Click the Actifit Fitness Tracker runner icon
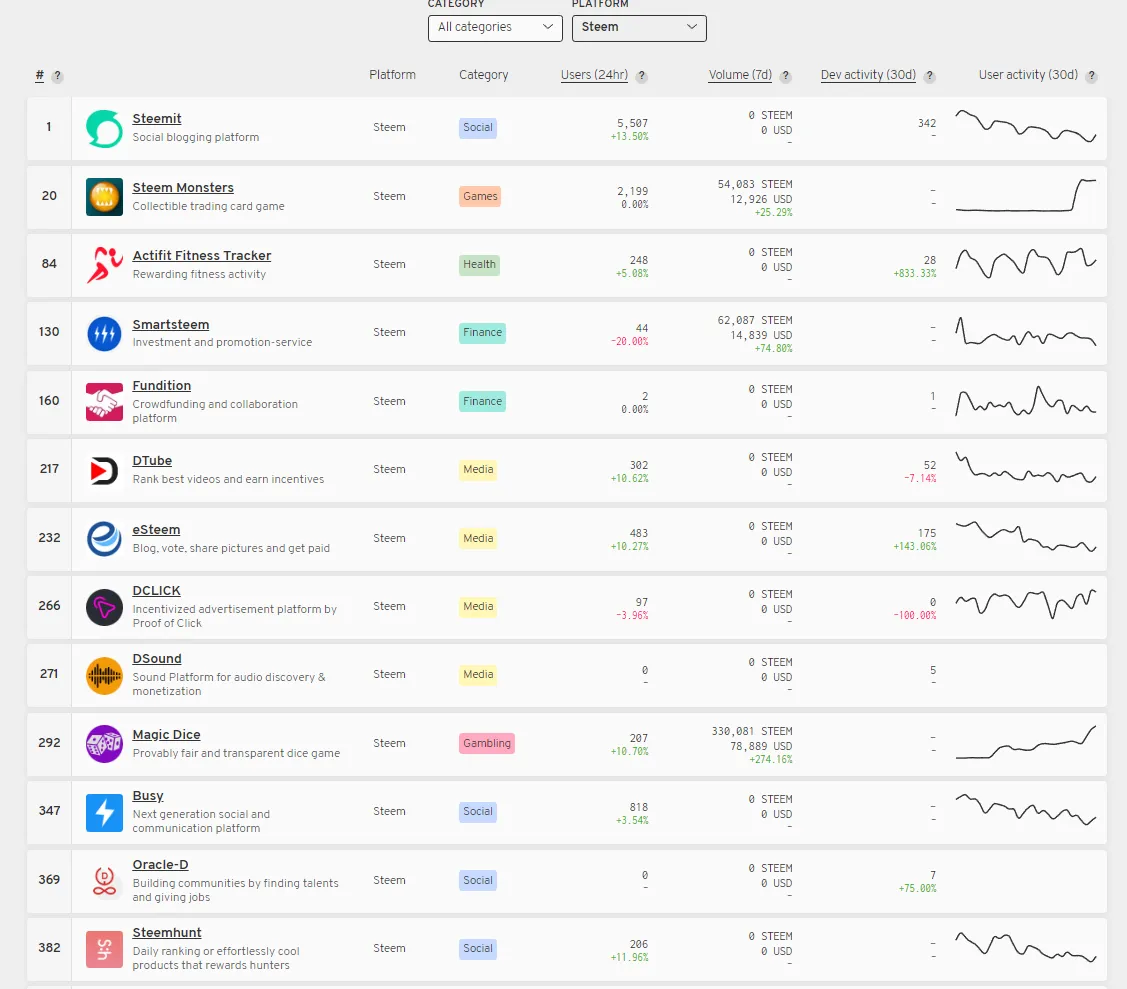Image resolution: width=1127 pixels, height=989 pixels. click(x=104, y=264)
